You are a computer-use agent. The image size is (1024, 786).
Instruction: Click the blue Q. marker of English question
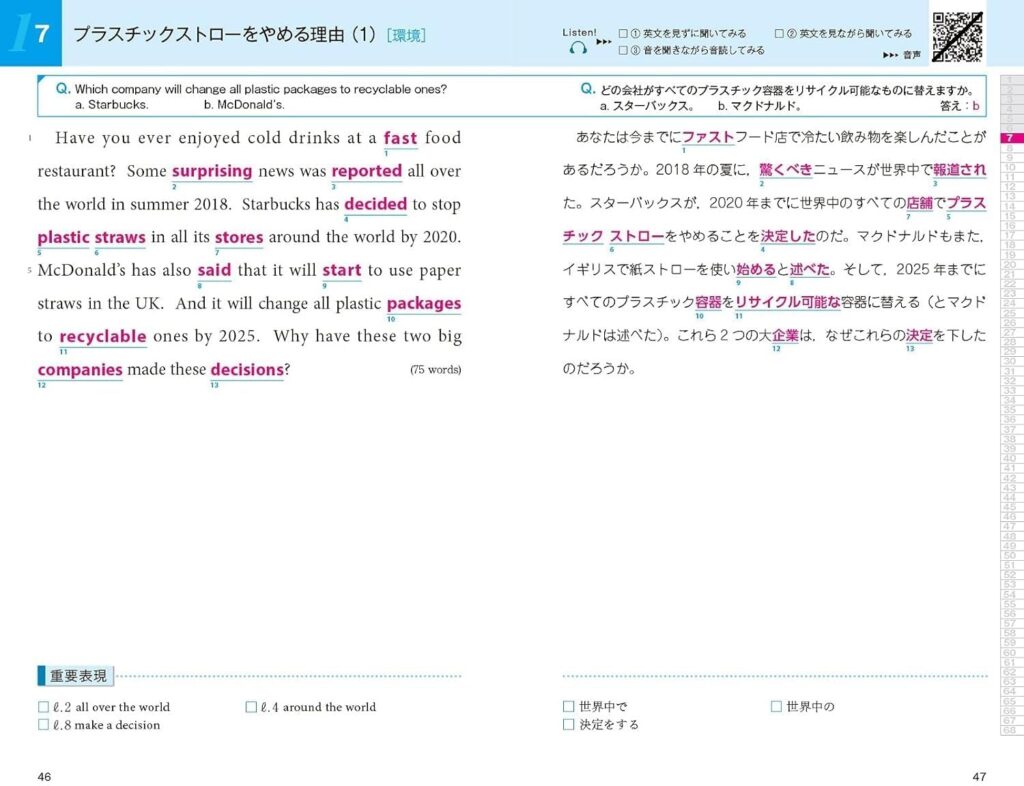pyautogui.click(x=63, y=89)
